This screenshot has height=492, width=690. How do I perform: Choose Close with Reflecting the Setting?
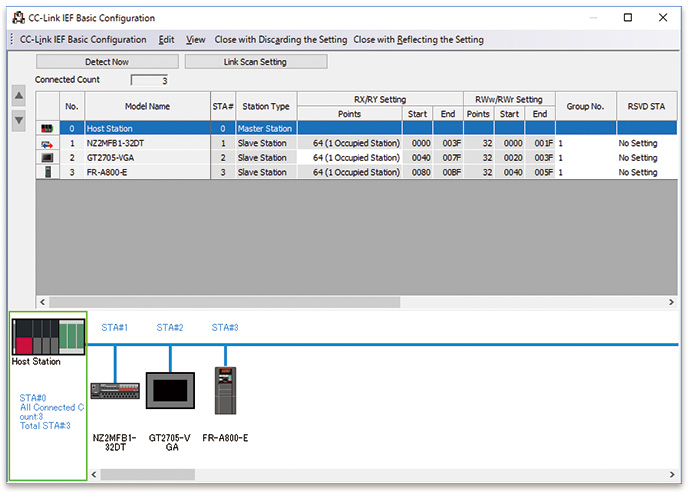tap(418, 40)
